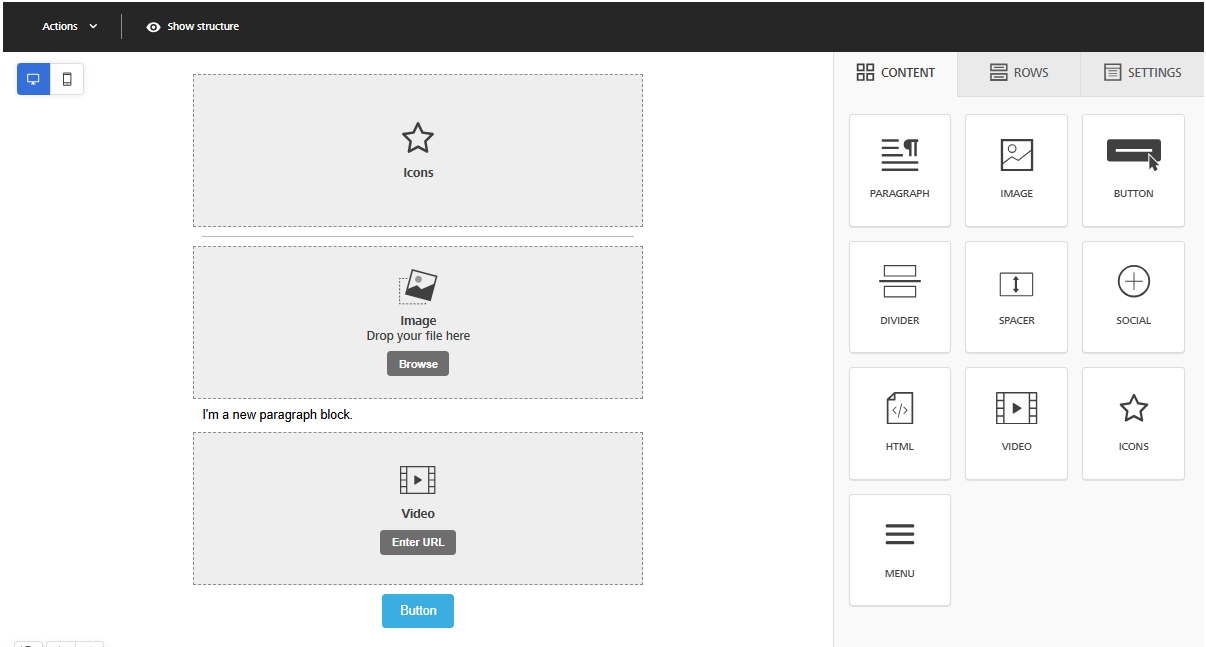The height and width of the screenshot is (647, 1206).
Task: Select the HTML content block
Action: point(899,423)
